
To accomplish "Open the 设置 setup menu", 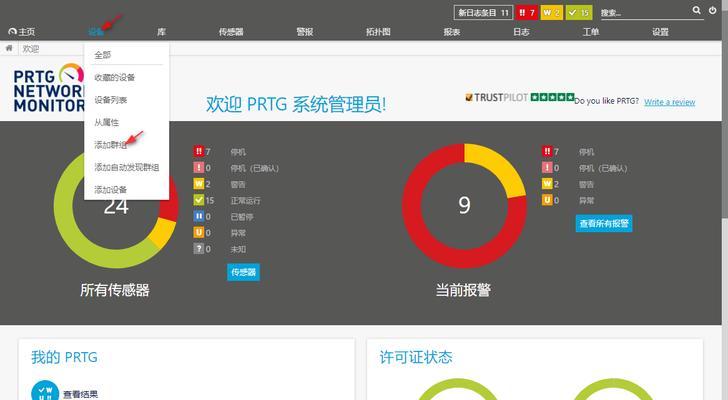I will [660, 32].
